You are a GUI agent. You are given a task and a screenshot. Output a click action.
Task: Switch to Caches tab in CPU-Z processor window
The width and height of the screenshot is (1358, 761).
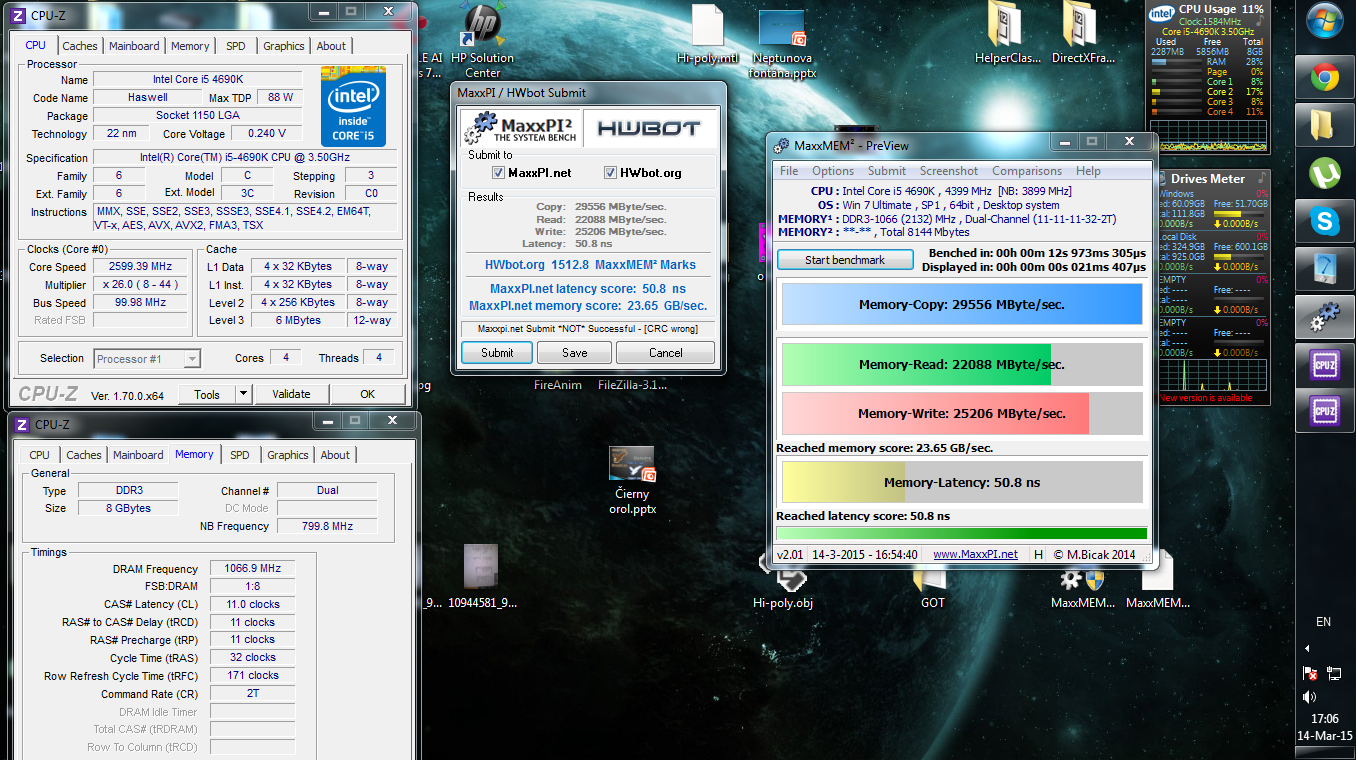(x=80, y=46)
